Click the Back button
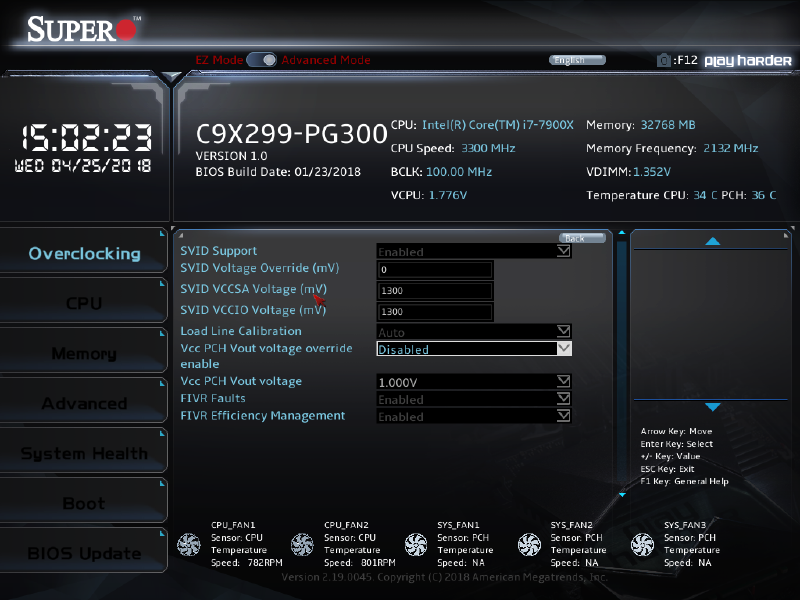This screenshot has height=600, width=800. (x=582, y=238)
